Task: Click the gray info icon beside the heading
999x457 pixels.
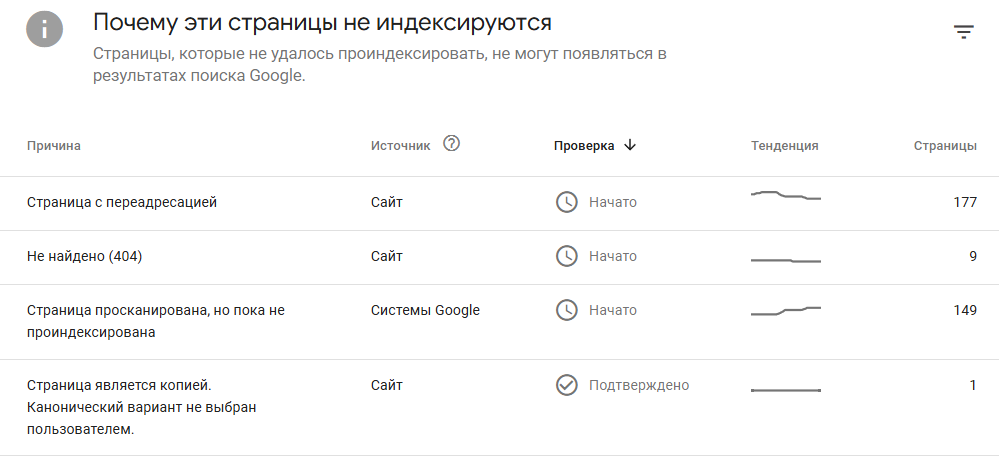Action: [x=45, y=29]
